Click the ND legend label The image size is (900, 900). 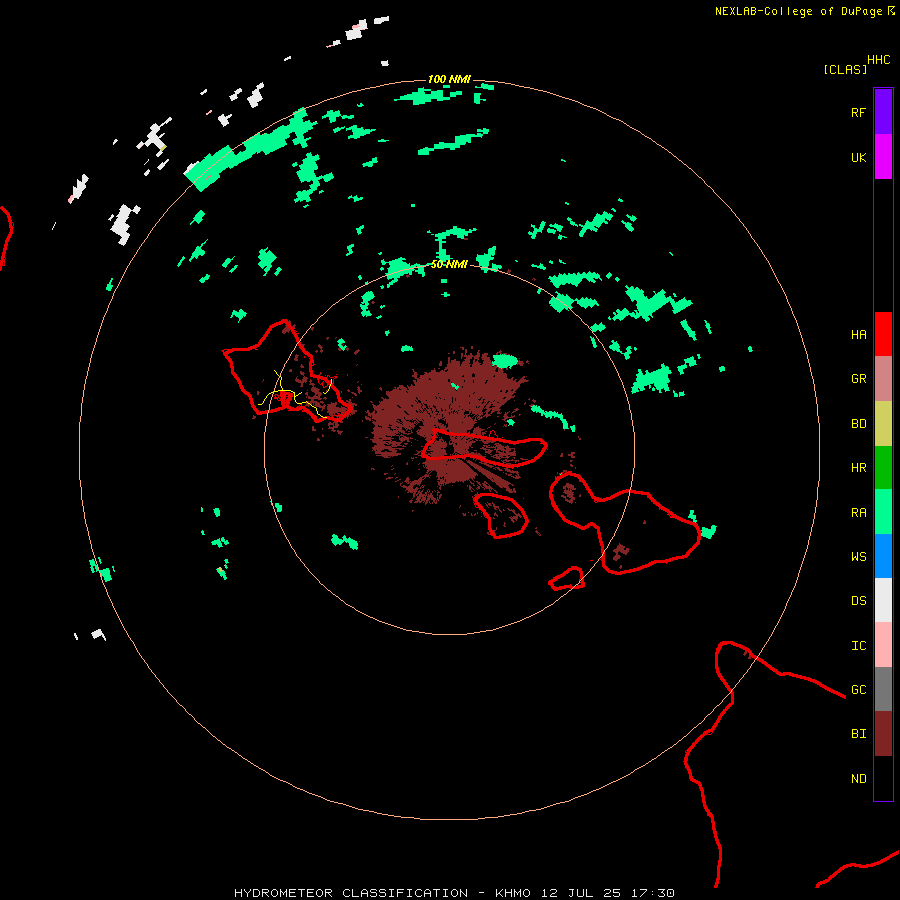click(858, 778)
